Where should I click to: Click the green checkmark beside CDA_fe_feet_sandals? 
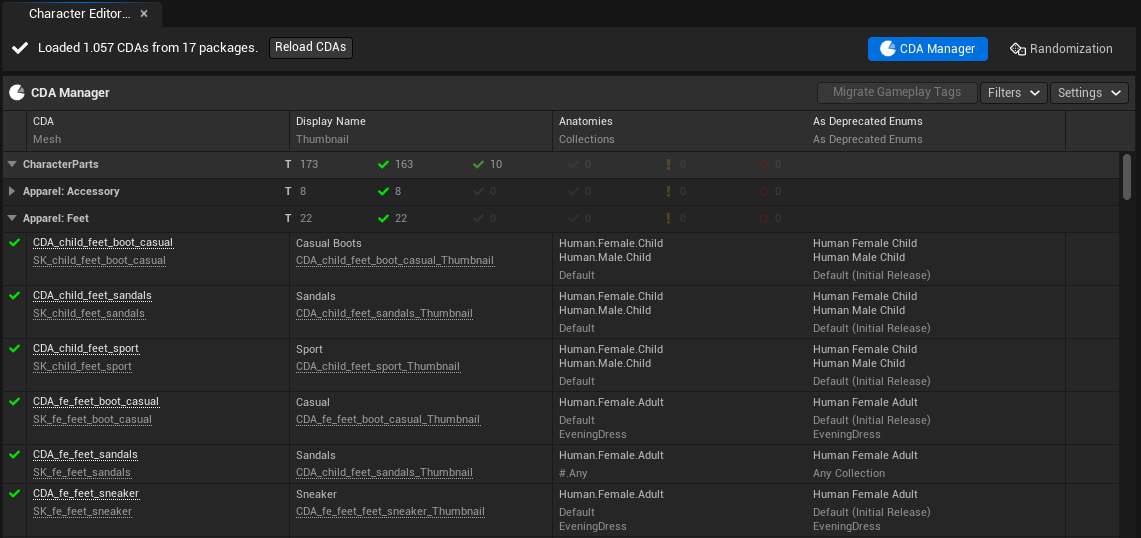point(14,455)
